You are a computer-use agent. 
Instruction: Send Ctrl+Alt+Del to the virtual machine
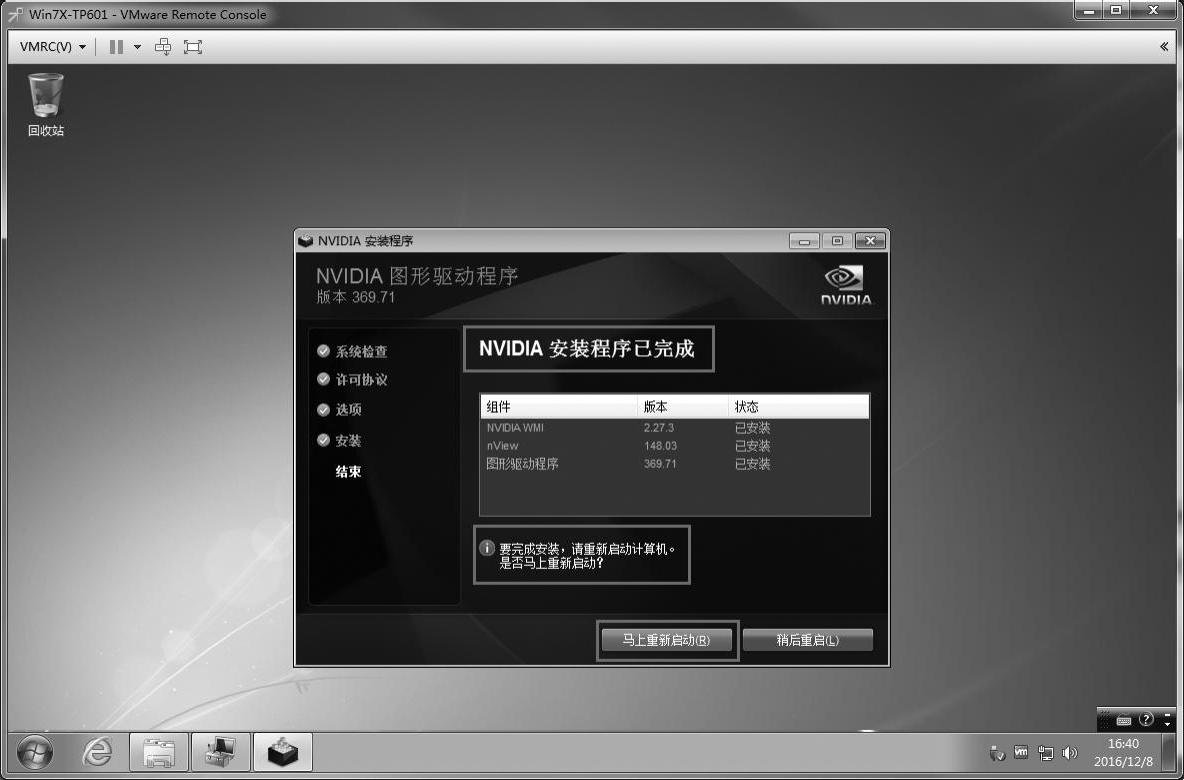pos(163,47)
